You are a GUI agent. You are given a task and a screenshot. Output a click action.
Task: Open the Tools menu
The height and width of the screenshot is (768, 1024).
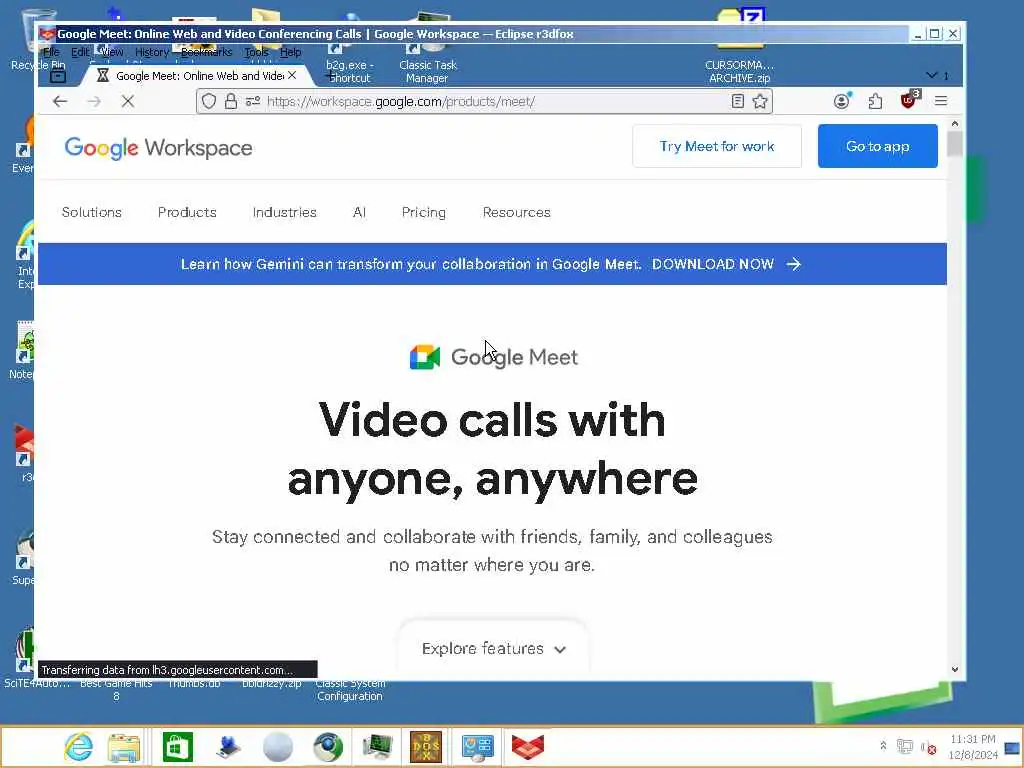point(256,52)
